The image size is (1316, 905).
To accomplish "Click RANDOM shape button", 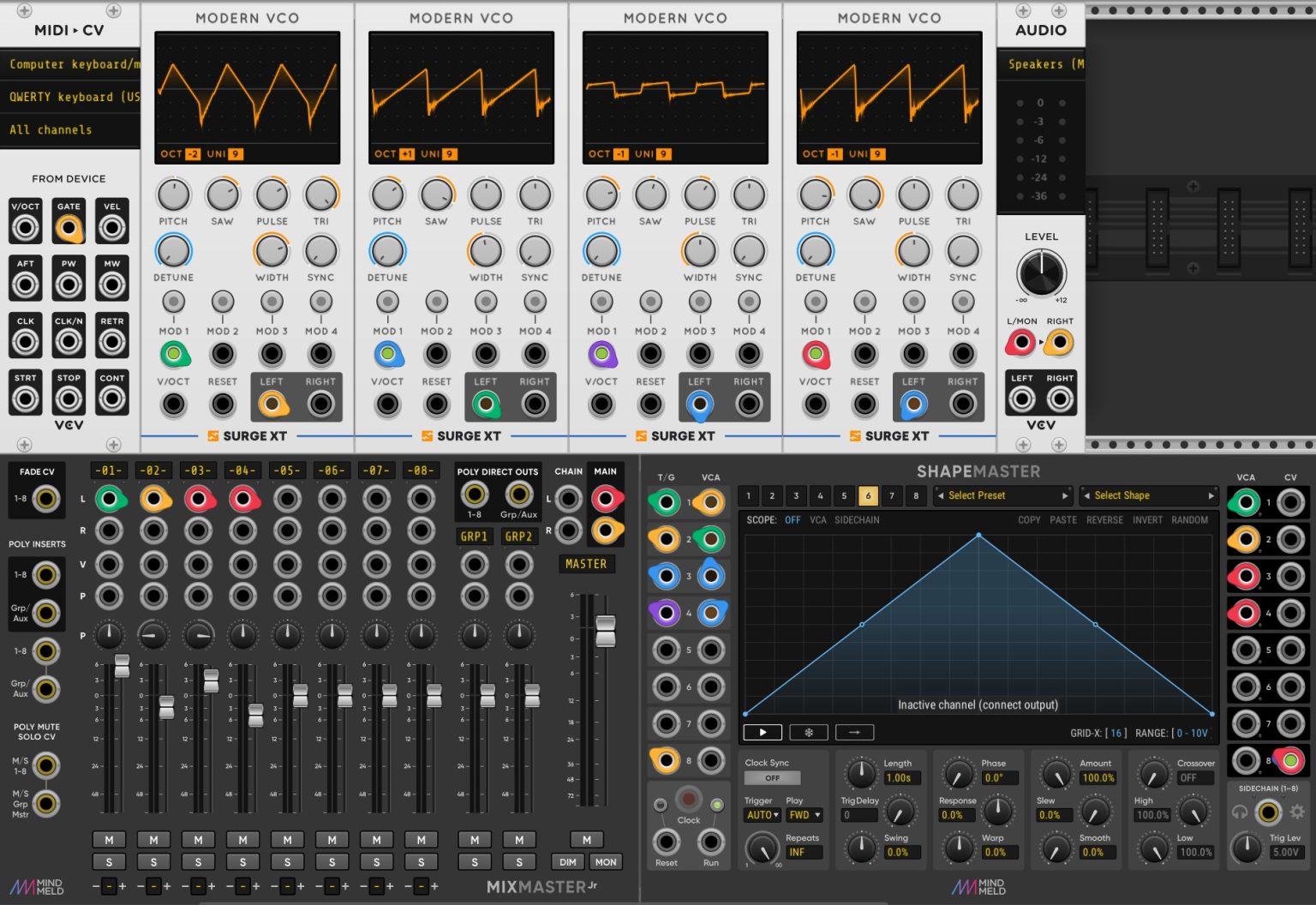I will [1189, 520].
